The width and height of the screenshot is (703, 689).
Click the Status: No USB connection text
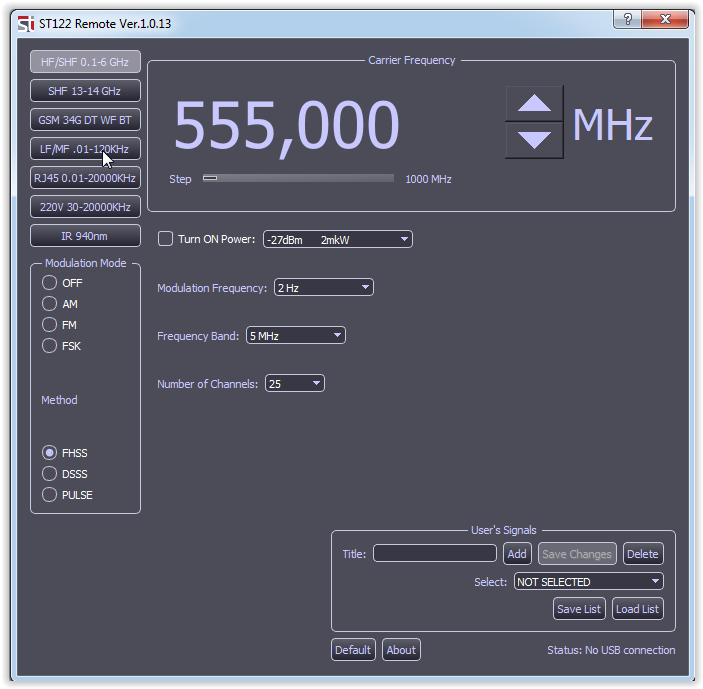[611, 650]
